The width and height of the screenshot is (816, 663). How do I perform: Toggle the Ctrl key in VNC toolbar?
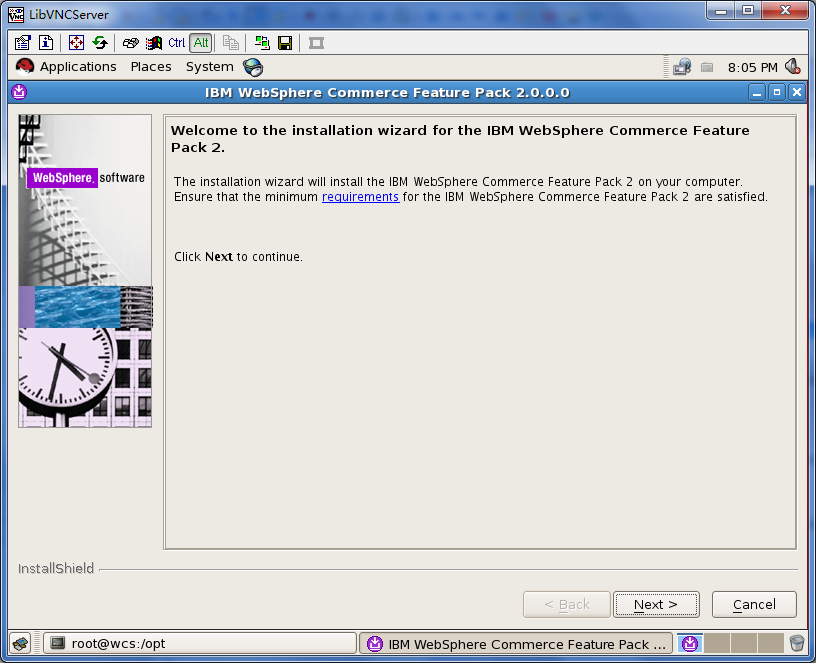[x=176, y=42]
